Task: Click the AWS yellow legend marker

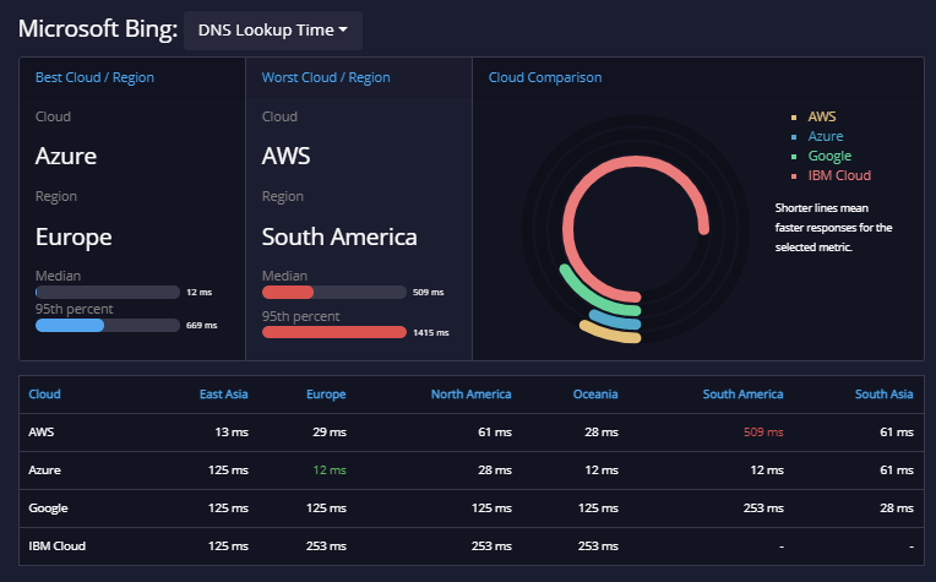Action: coord(793,118)
